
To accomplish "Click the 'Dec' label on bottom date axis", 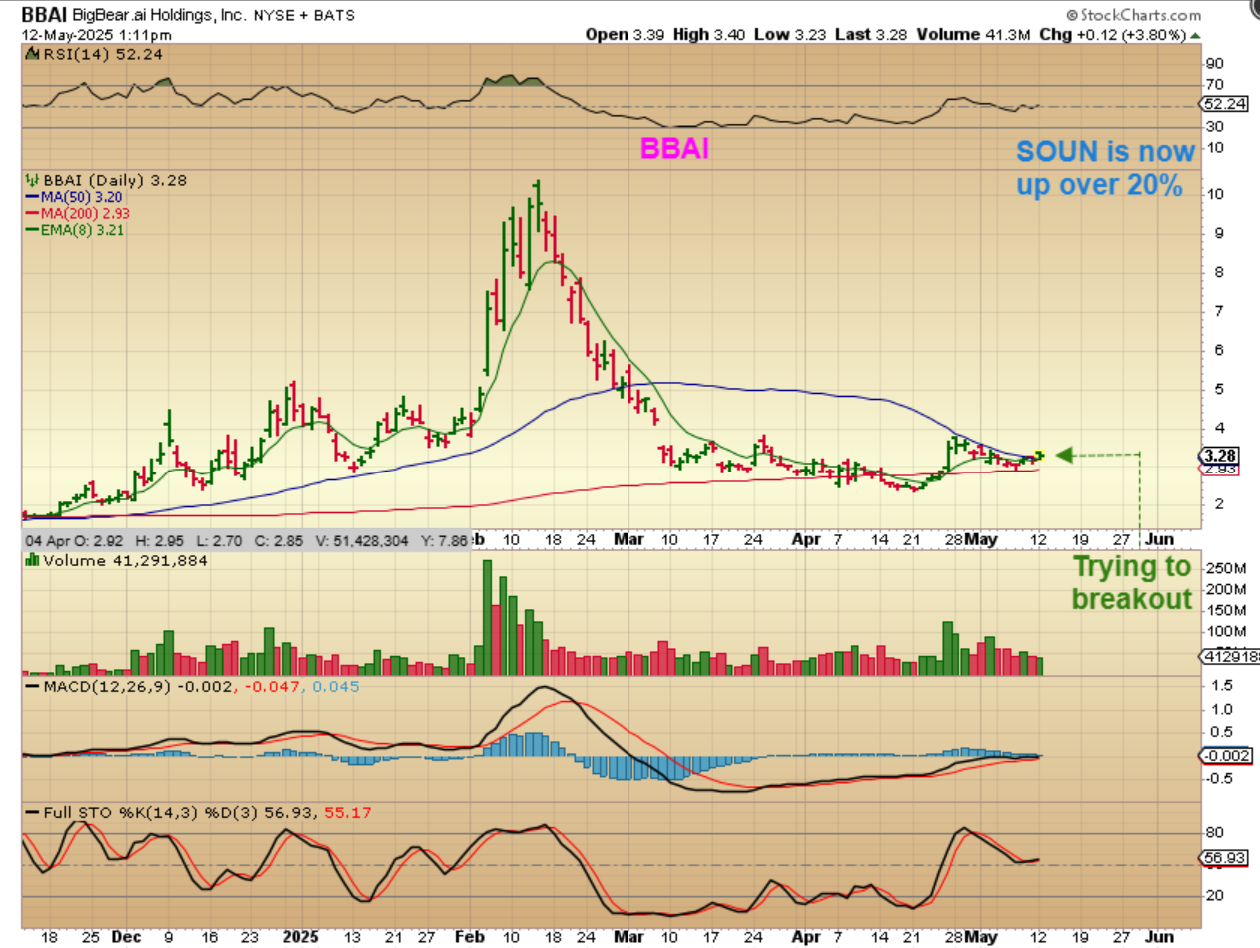I will point(127,937).
